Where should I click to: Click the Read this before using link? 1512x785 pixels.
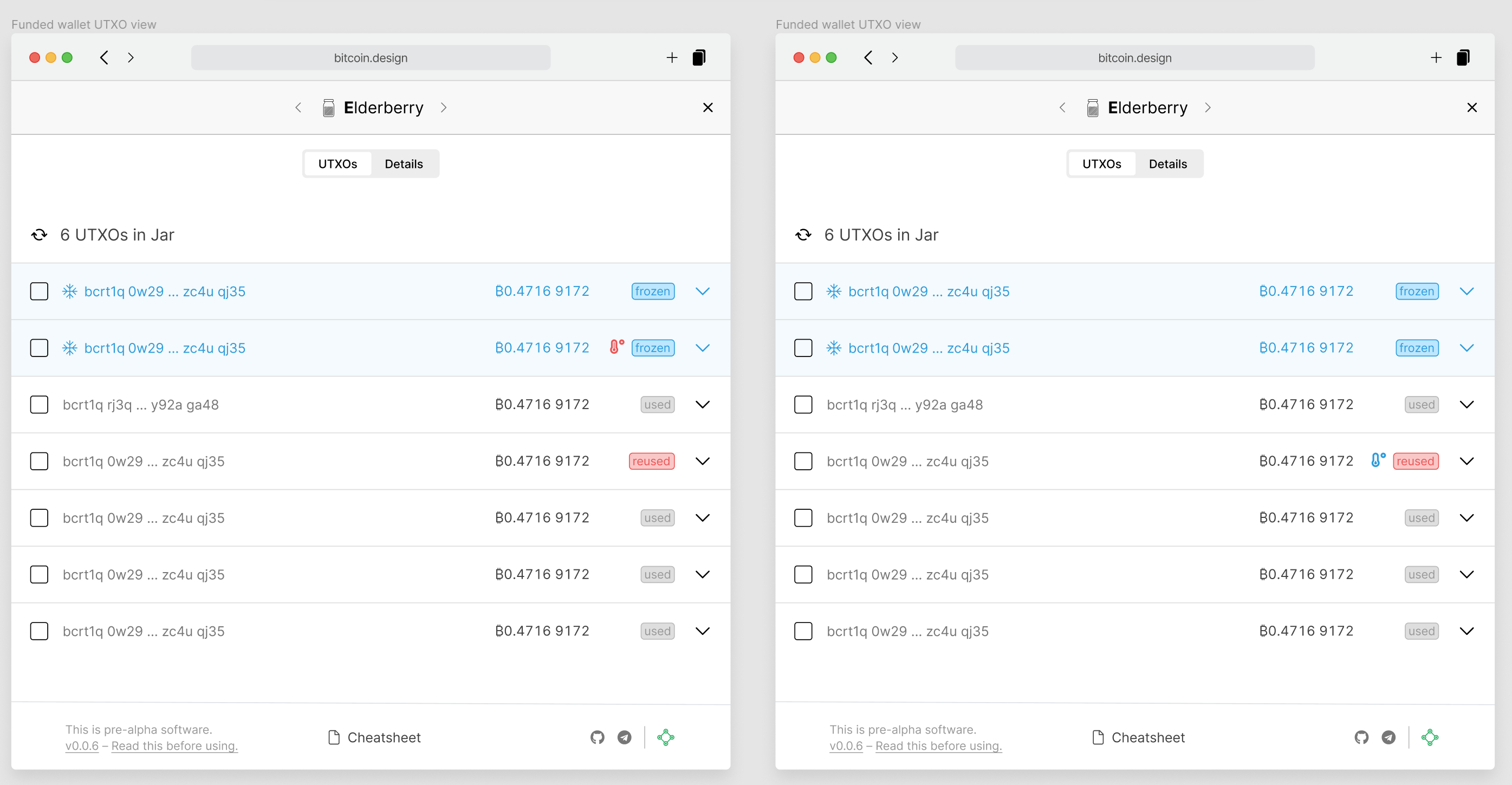[174, 745]
